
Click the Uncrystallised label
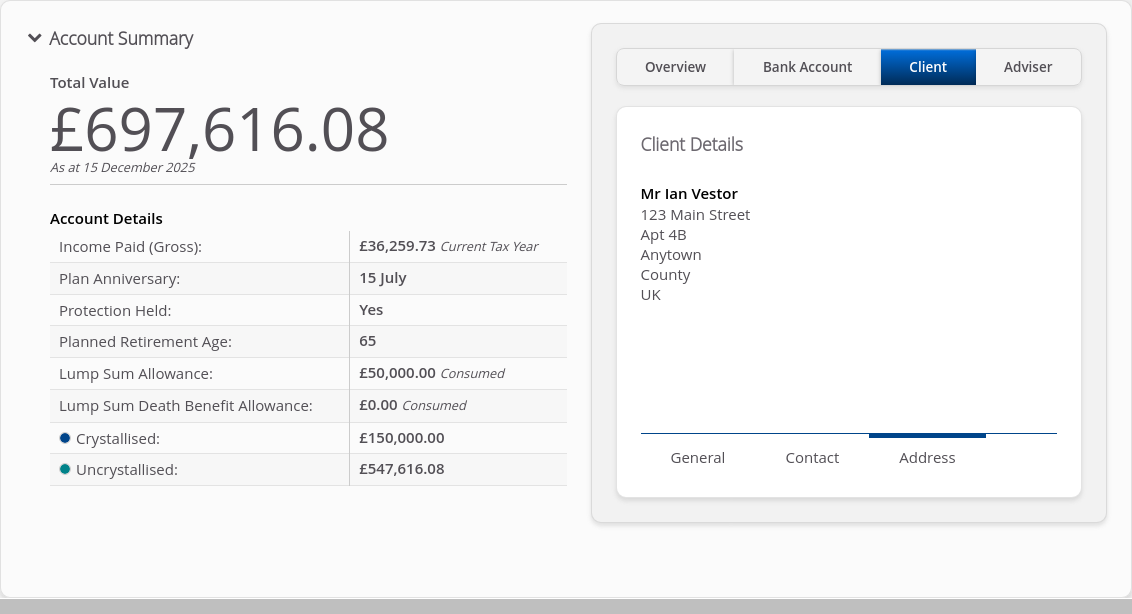tap(126, 470)
